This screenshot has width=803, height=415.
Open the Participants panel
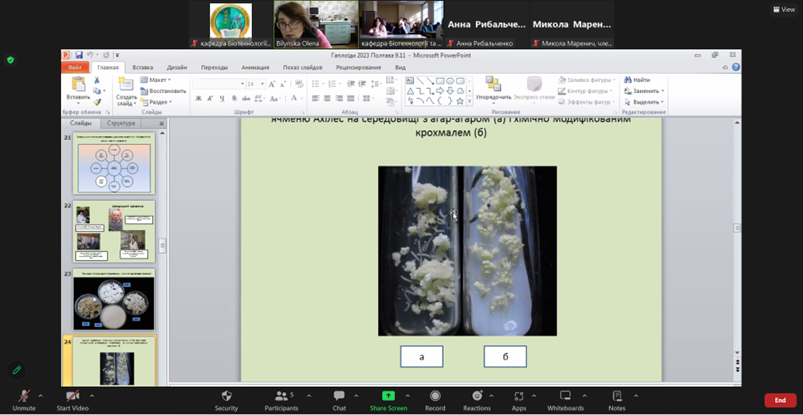pyautogui.click(x=281, y=400)
